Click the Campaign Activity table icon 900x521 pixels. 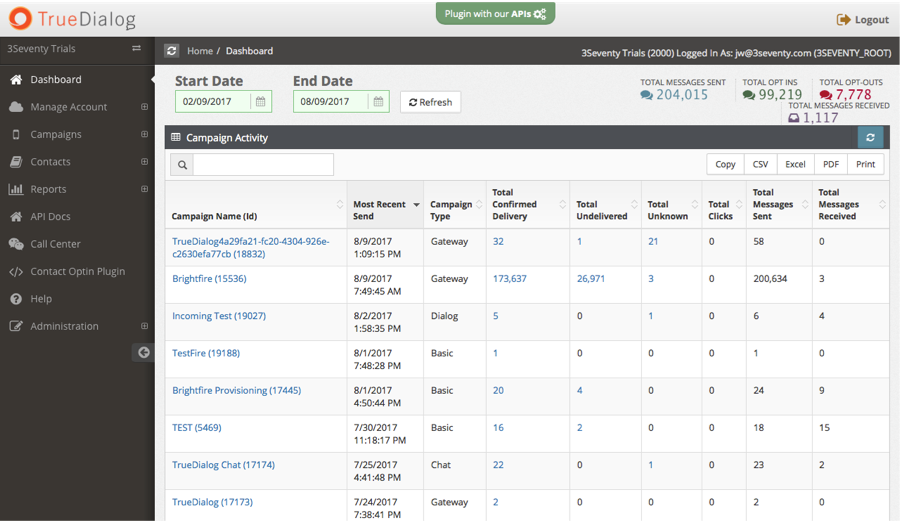tap(176, 137)
